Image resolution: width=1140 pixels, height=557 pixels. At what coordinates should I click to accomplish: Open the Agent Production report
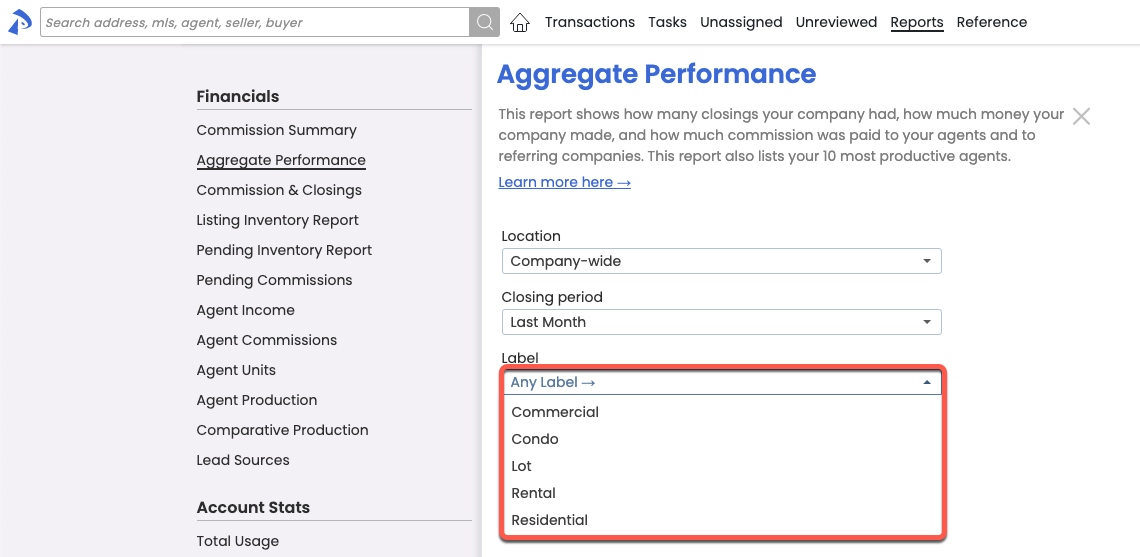257,400
